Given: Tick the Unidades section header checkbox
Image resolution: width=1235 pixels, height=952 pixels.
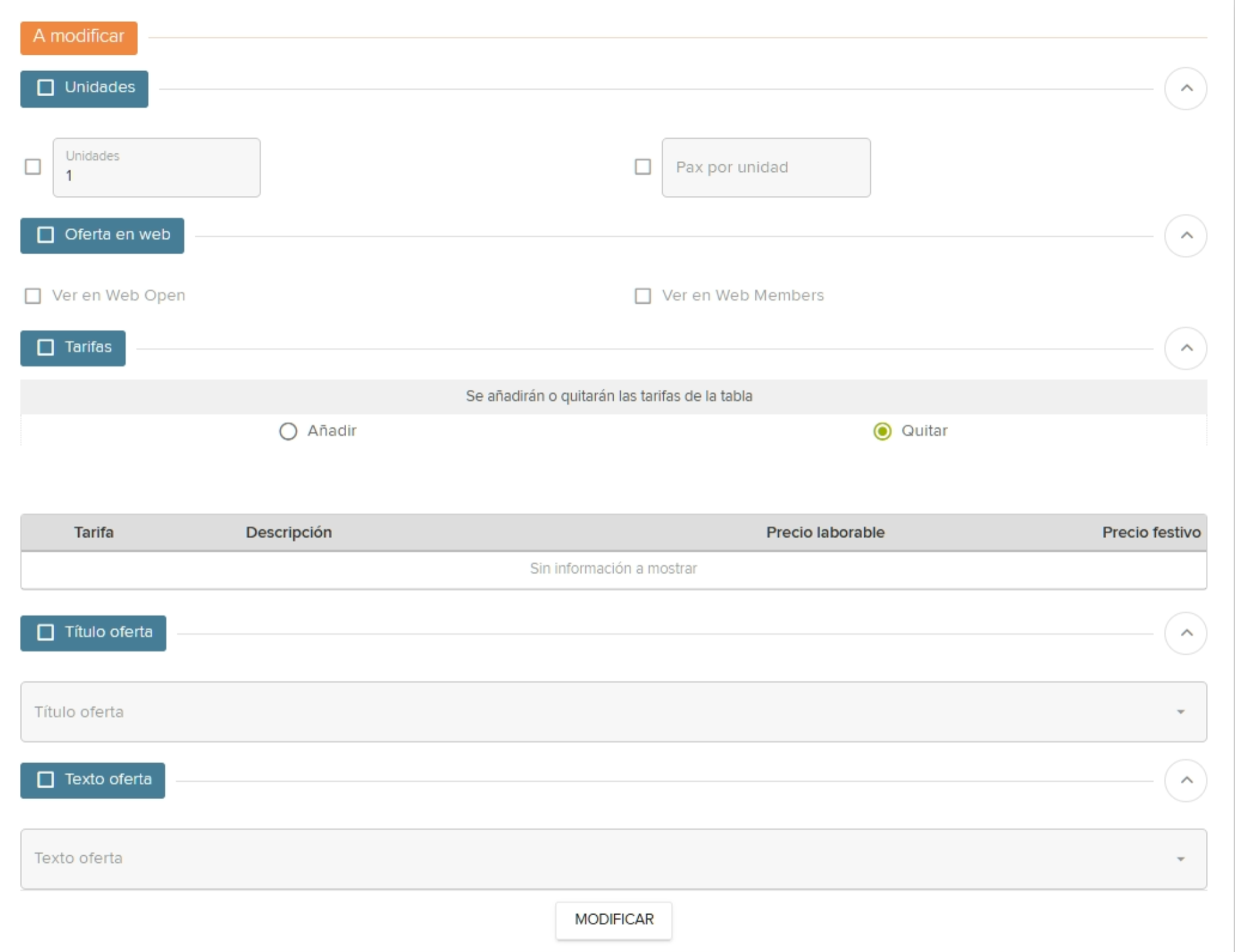Looking at the screenshot, I should (45, 88).
